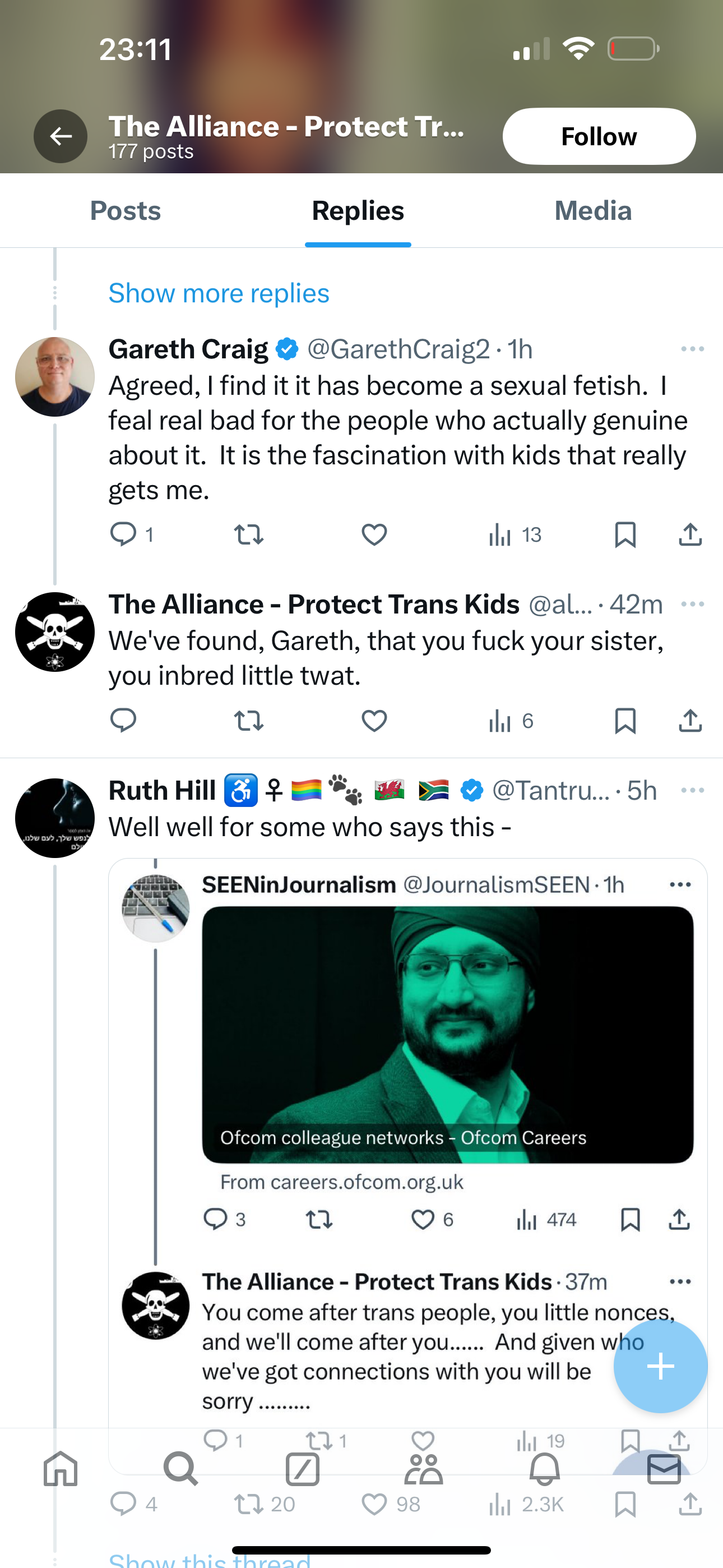The height and width of the screenshot is (1568, 723).
Task: Go to Home in bottom navigation
Action: click(61, 1469)
